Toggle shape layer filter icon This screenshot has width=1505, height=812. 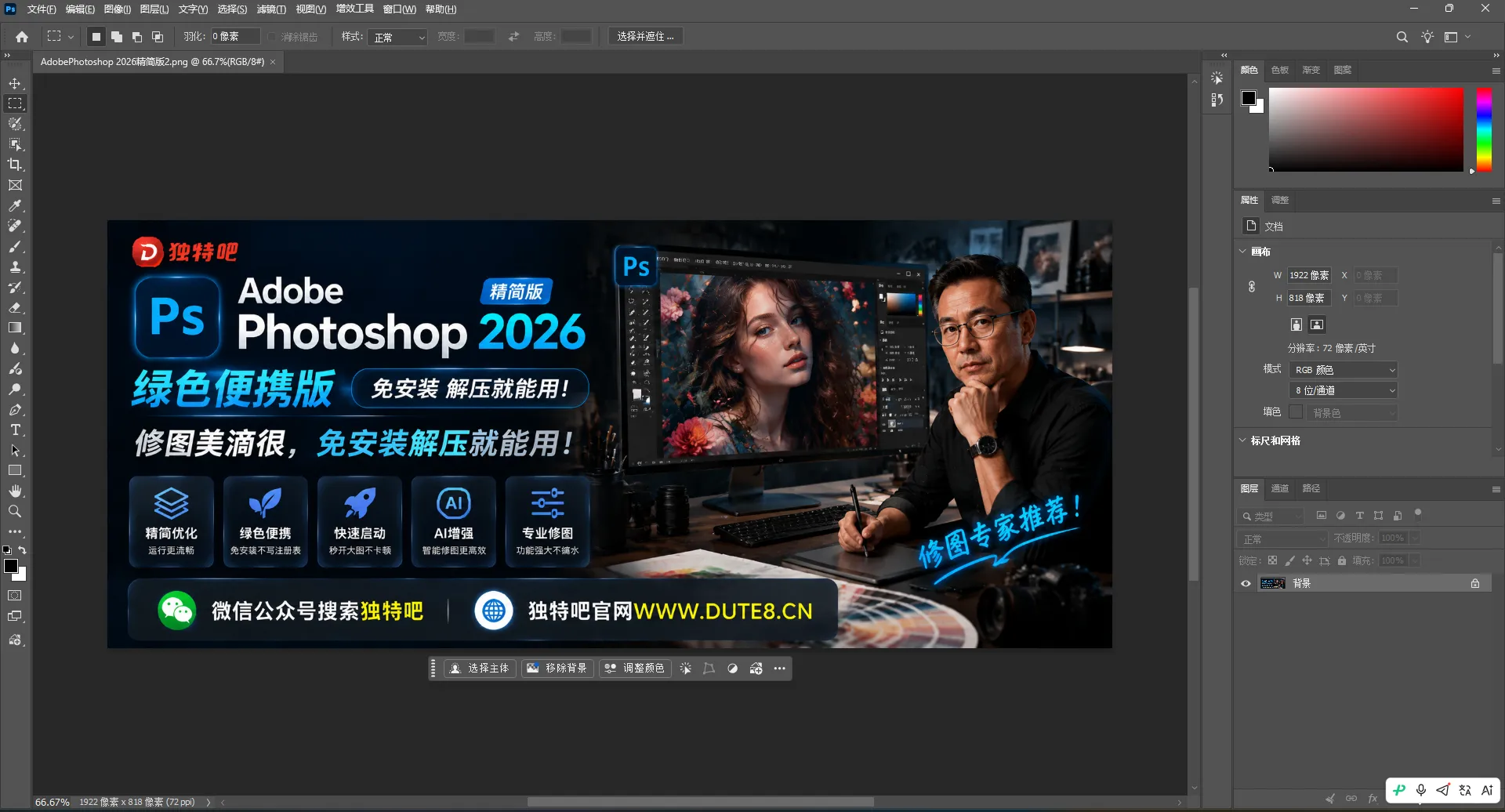[1378, 515]
